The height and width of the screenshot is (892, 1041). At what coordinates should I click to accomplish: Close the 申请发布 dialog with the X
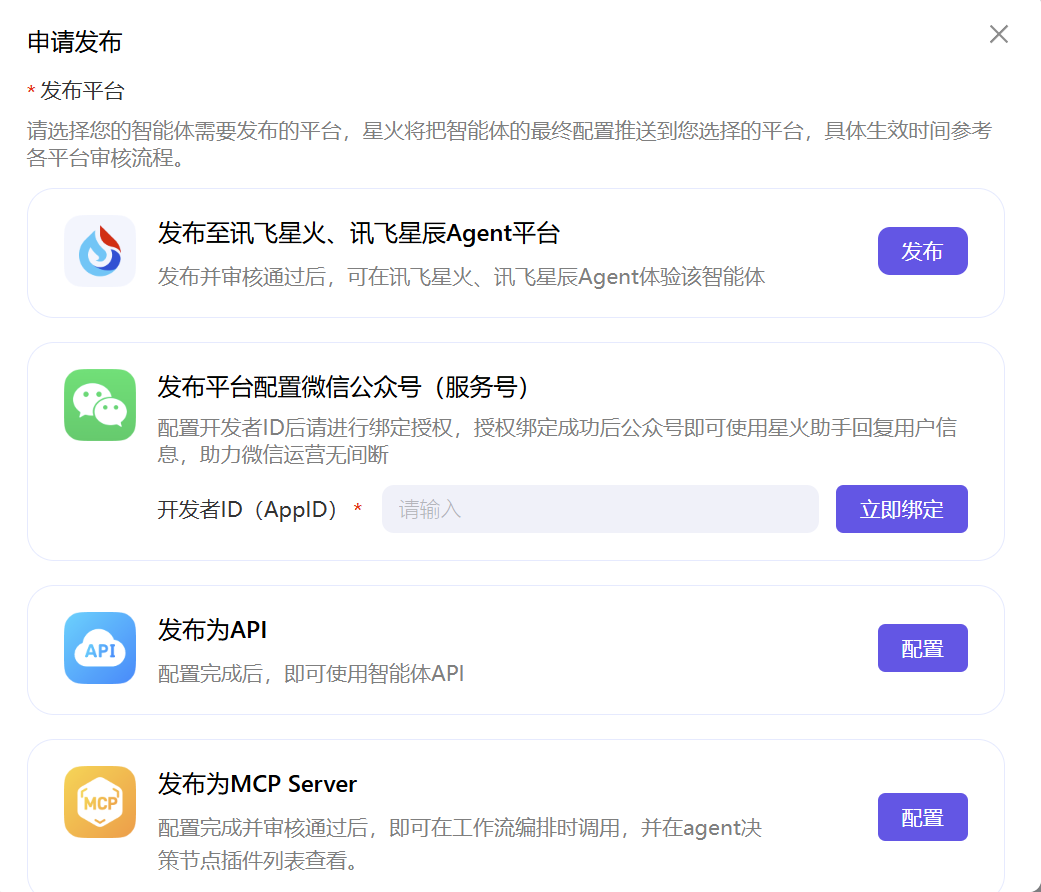998,35
